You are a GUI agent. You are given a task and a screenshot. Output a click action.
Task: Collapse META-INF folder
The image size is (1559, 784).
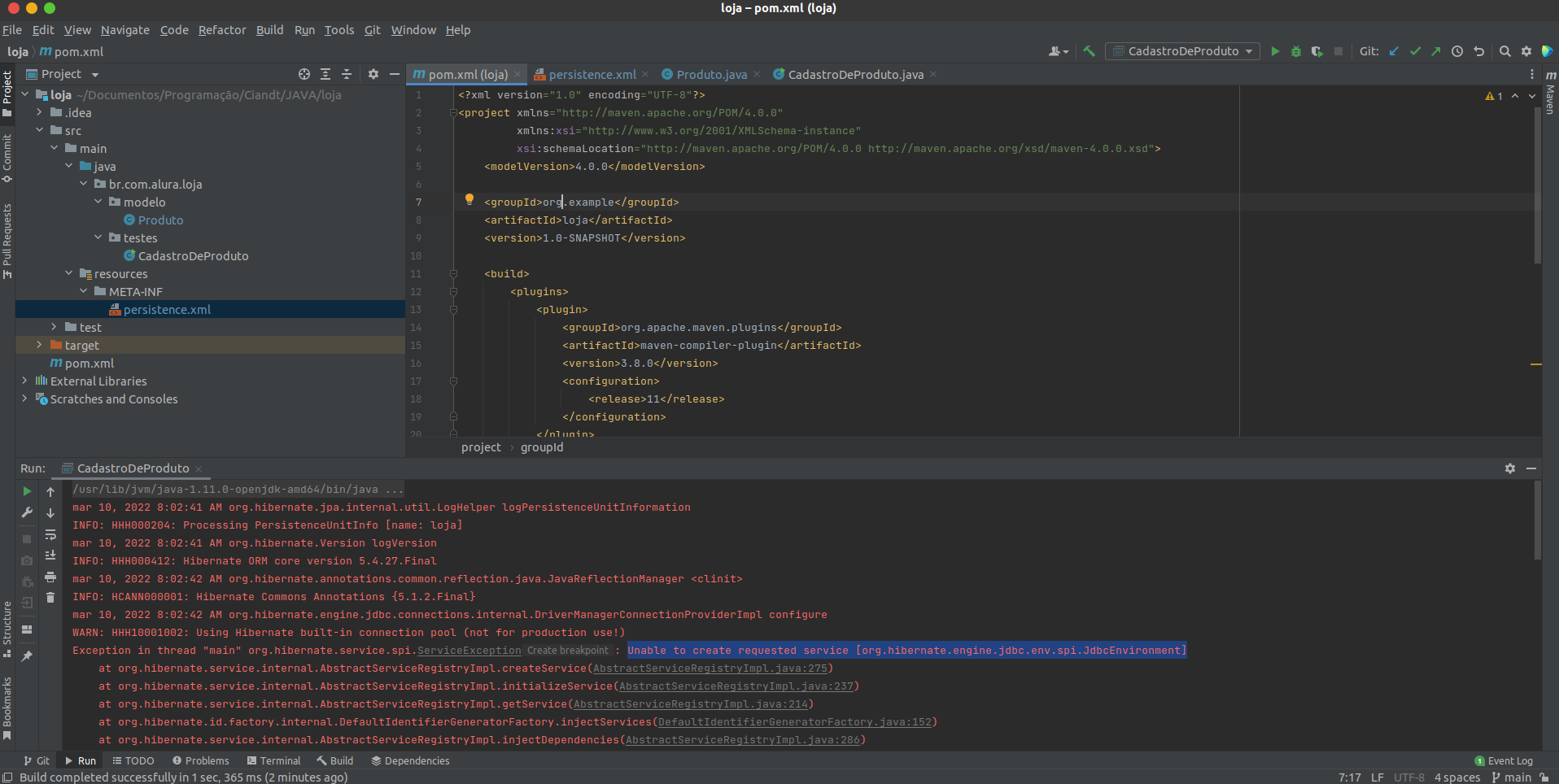click(84, 291)
